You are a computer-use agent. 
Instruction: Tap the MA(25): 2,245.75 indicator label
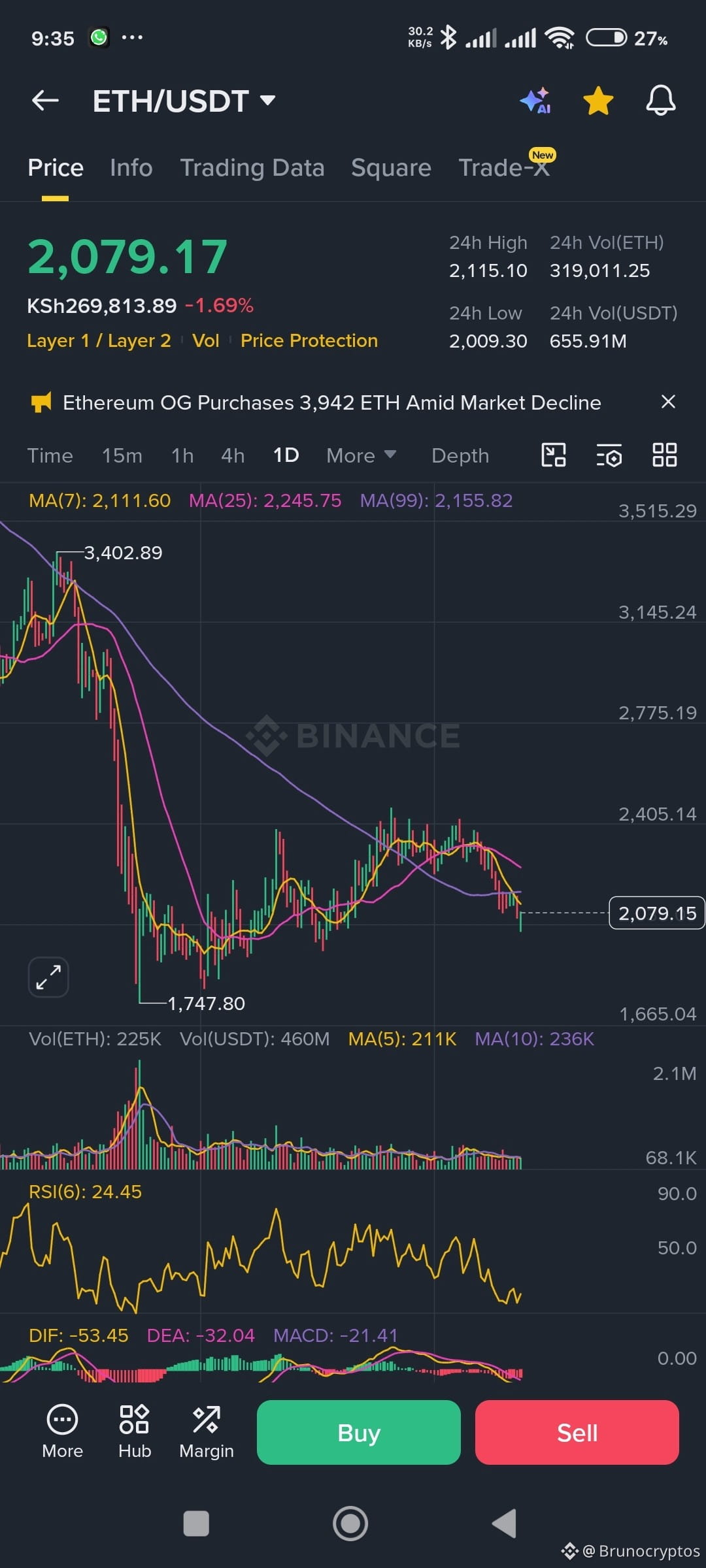coord(265,500)
